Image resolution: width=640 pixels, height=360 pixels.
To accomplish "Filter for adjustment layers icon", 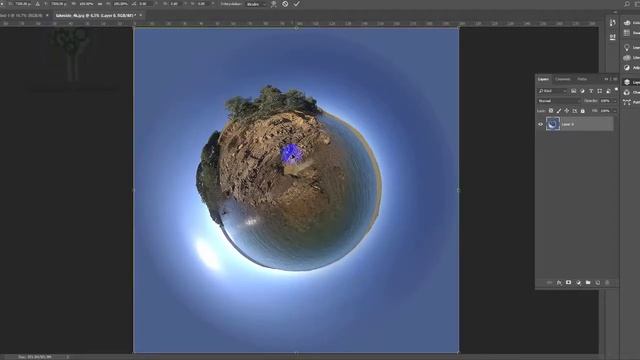I will [x=582, y=91].
